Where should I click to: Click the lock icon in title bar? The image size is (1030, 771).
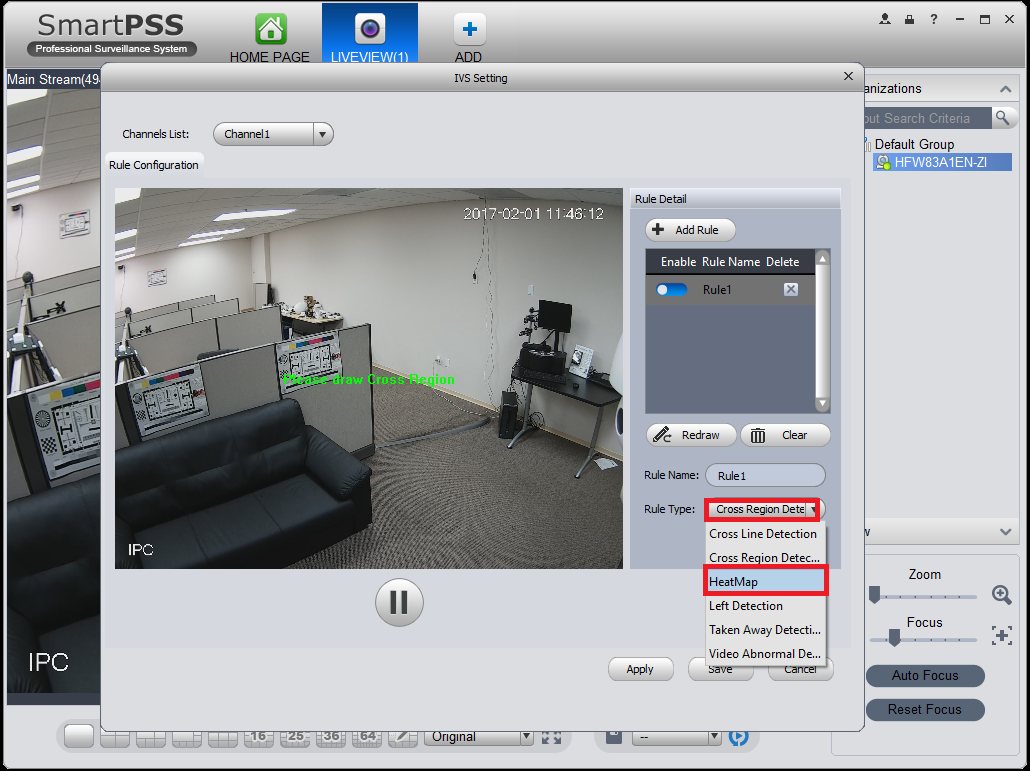pos(909,19)
